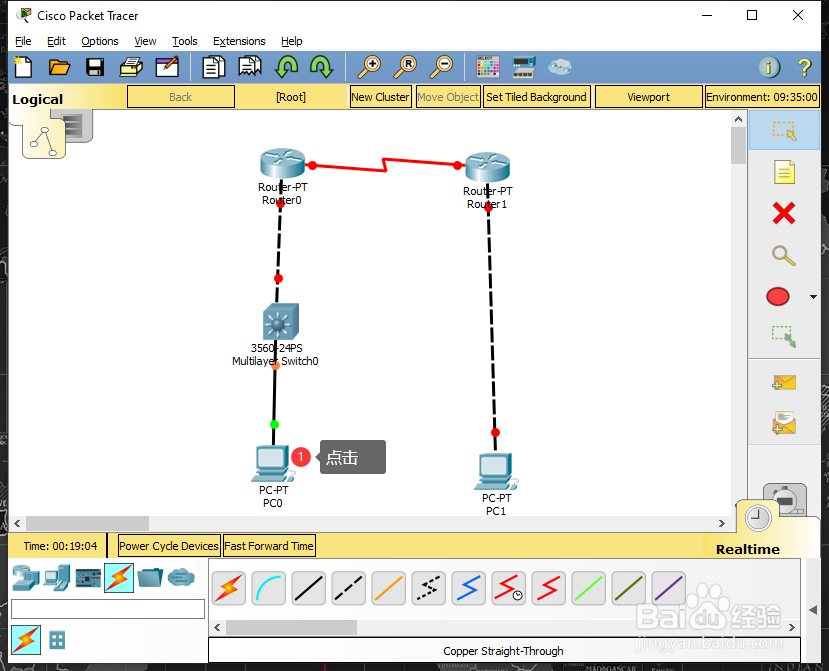Choose the Place Note tool
Viewport: 829px width, 671px height.
click(x=784, y=172)
